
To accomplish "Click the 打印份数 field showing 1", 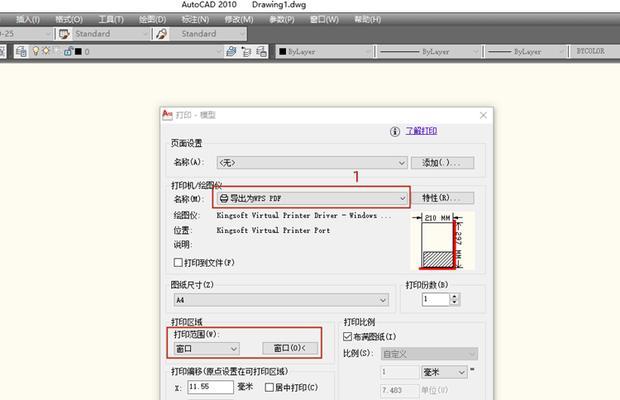I will (x=435, y=299).
